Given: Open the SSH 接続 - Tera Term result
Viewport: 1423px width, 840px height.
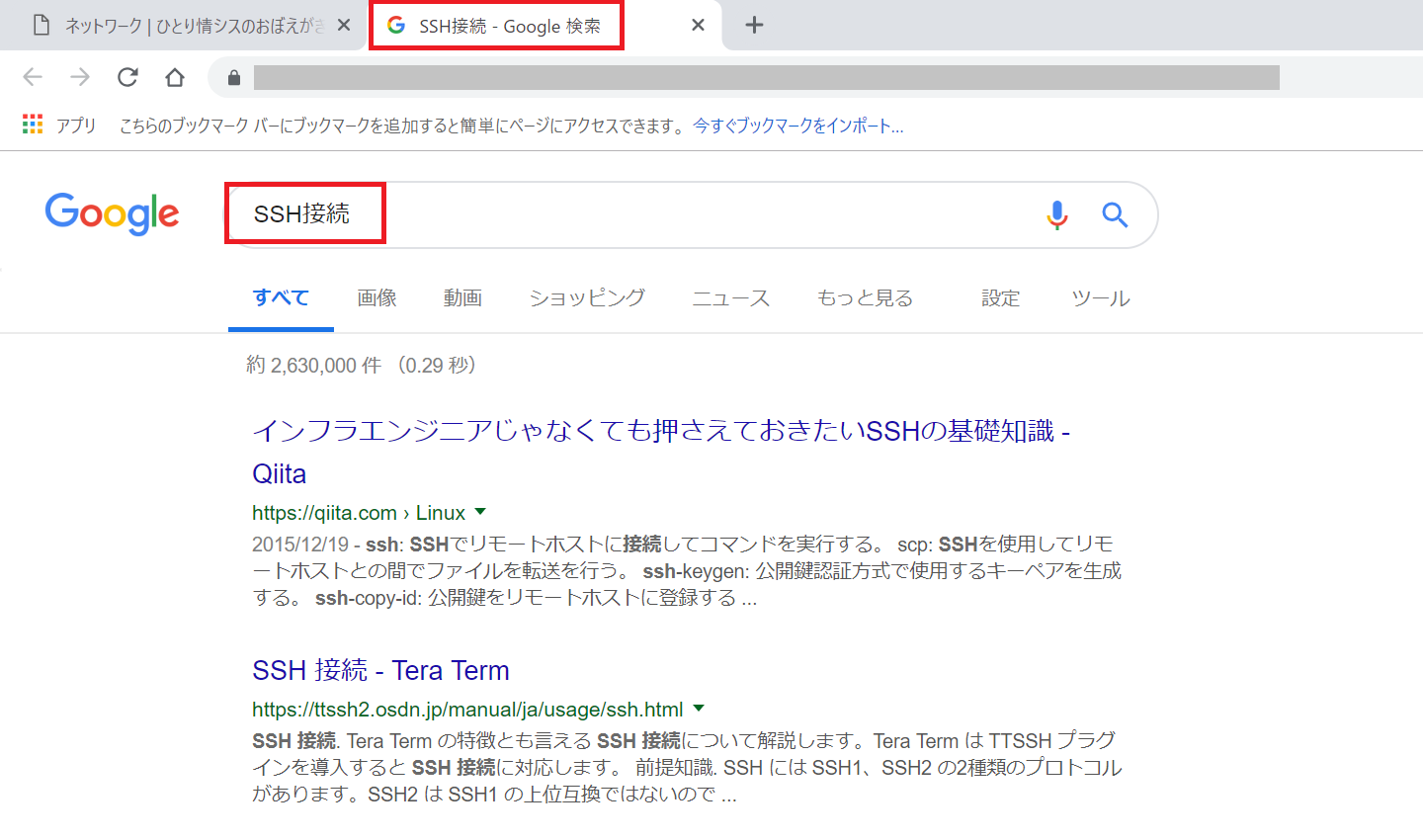Looking at the screenshot, I should point(380,670).
